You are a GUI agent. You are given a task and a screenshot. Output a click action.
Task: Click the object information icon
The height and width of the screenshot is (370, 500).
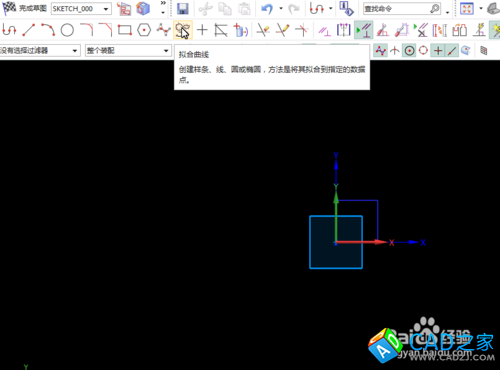click(x=346, y=9)
